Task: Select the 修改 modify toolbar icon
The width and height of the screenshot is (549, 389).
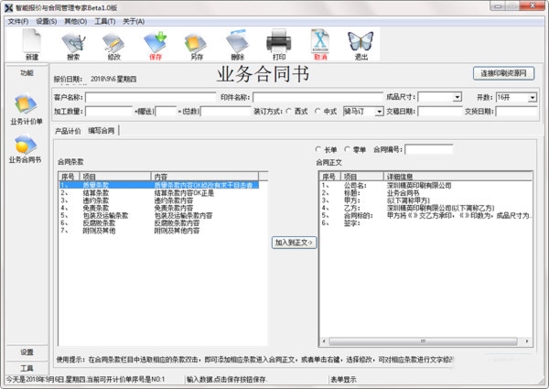Action: coord(114,44)
